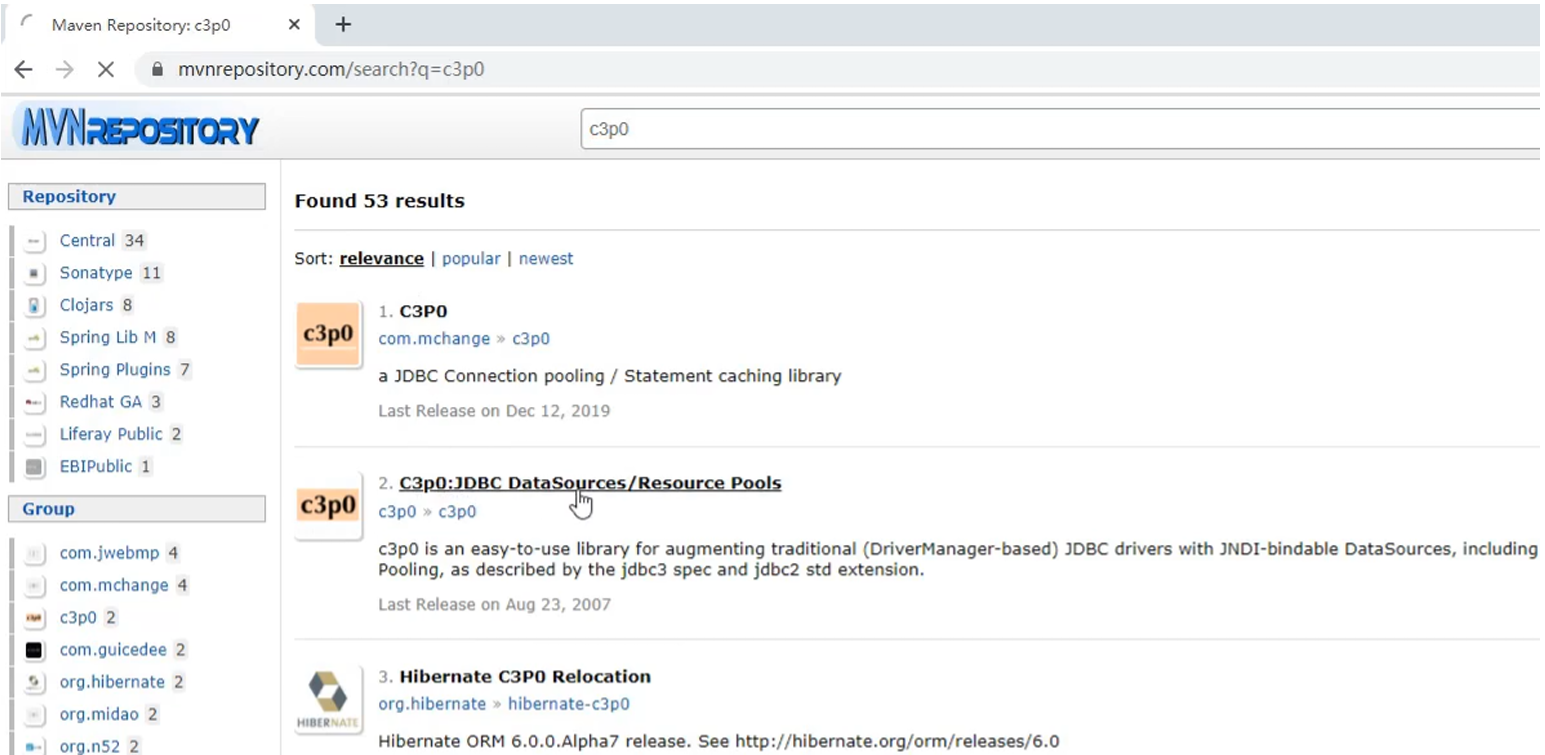Open a new tab with the plus button
Image resolution: width=1545 pixels, height=755 pixels.
tap(343, 24)
